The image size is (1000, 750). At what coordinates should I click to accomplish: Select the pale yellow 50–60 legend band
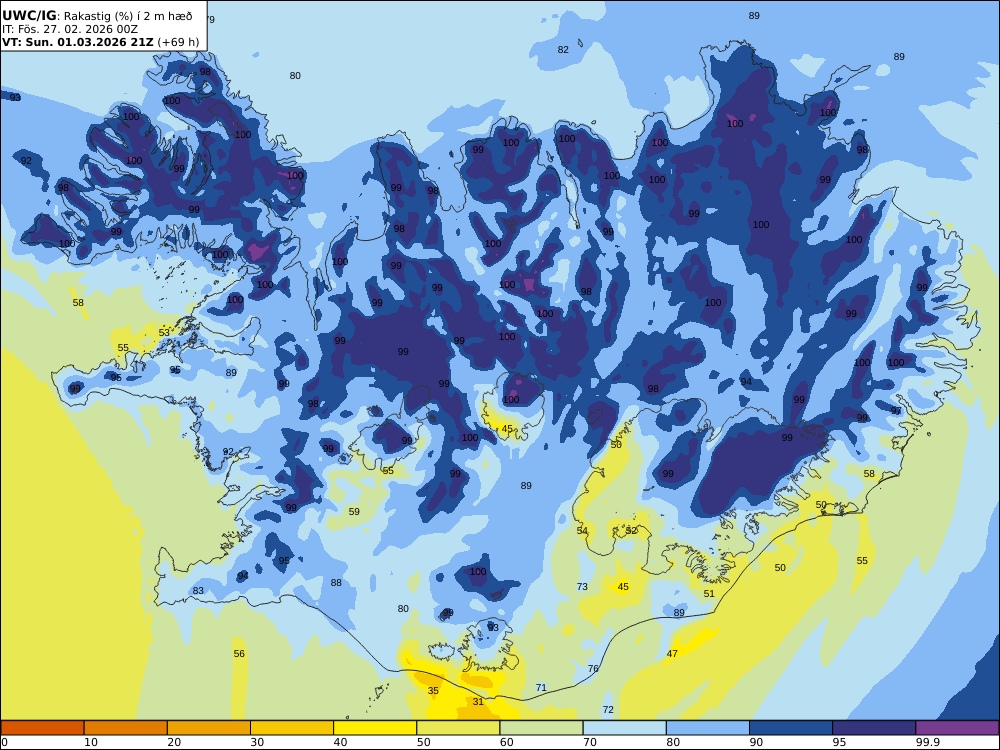pos(458,728)
